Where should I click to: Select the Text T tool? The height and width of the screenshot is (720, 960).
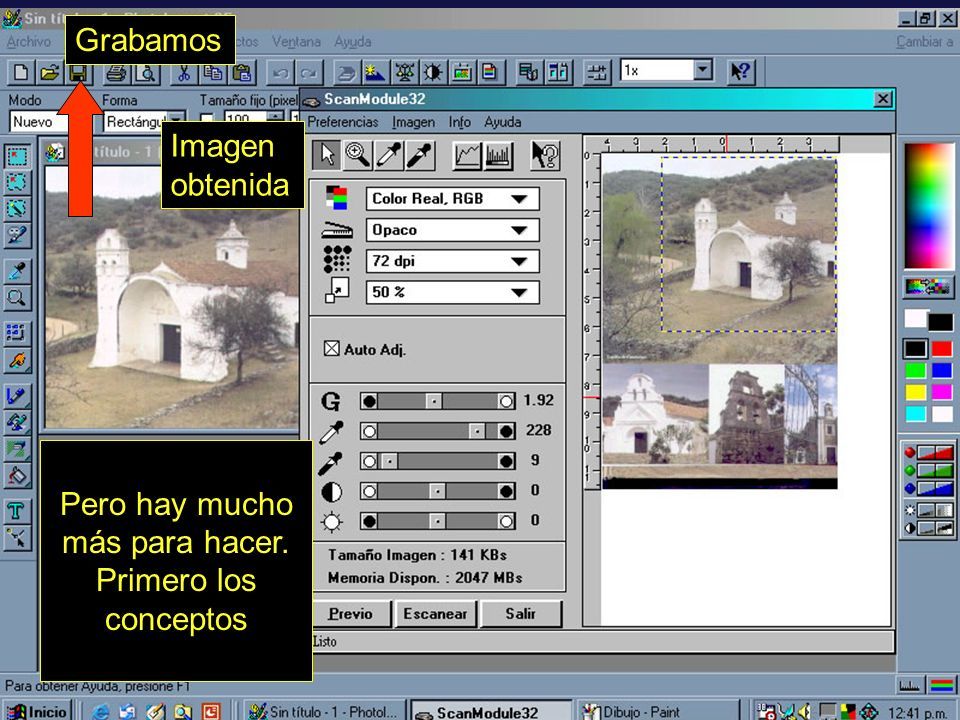(17, 511)
